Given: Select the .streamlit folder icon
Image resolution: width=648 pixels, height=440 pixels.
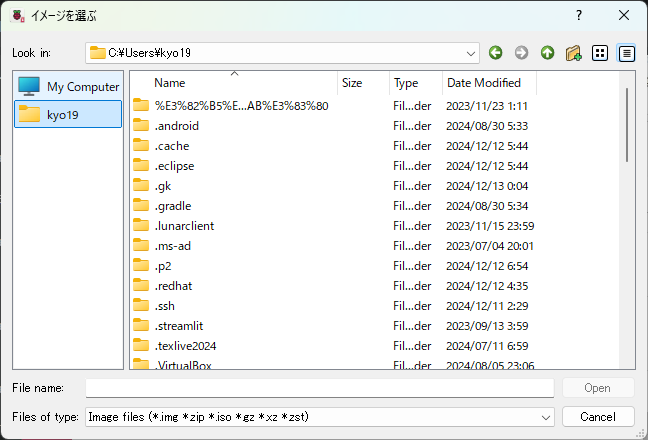Looking at the screenshot, I should point(141,326).
